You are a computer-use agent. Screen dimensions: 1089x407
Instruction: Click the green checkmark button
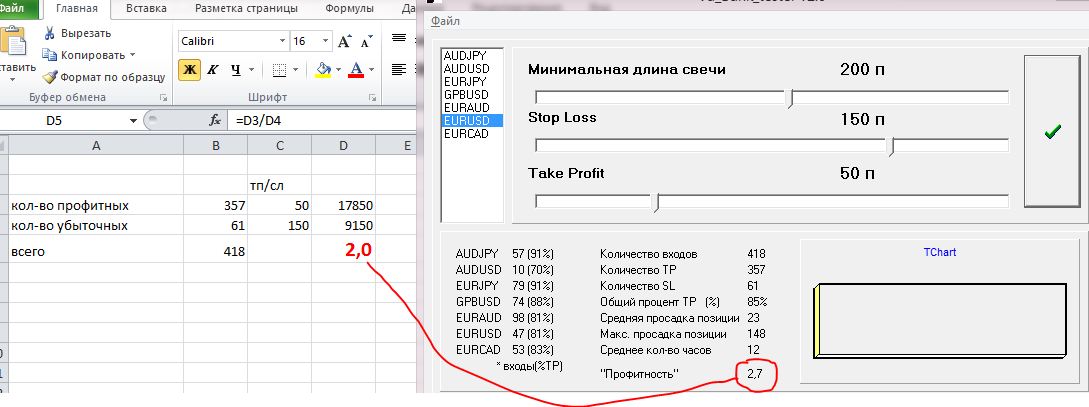click(1052, 132)
